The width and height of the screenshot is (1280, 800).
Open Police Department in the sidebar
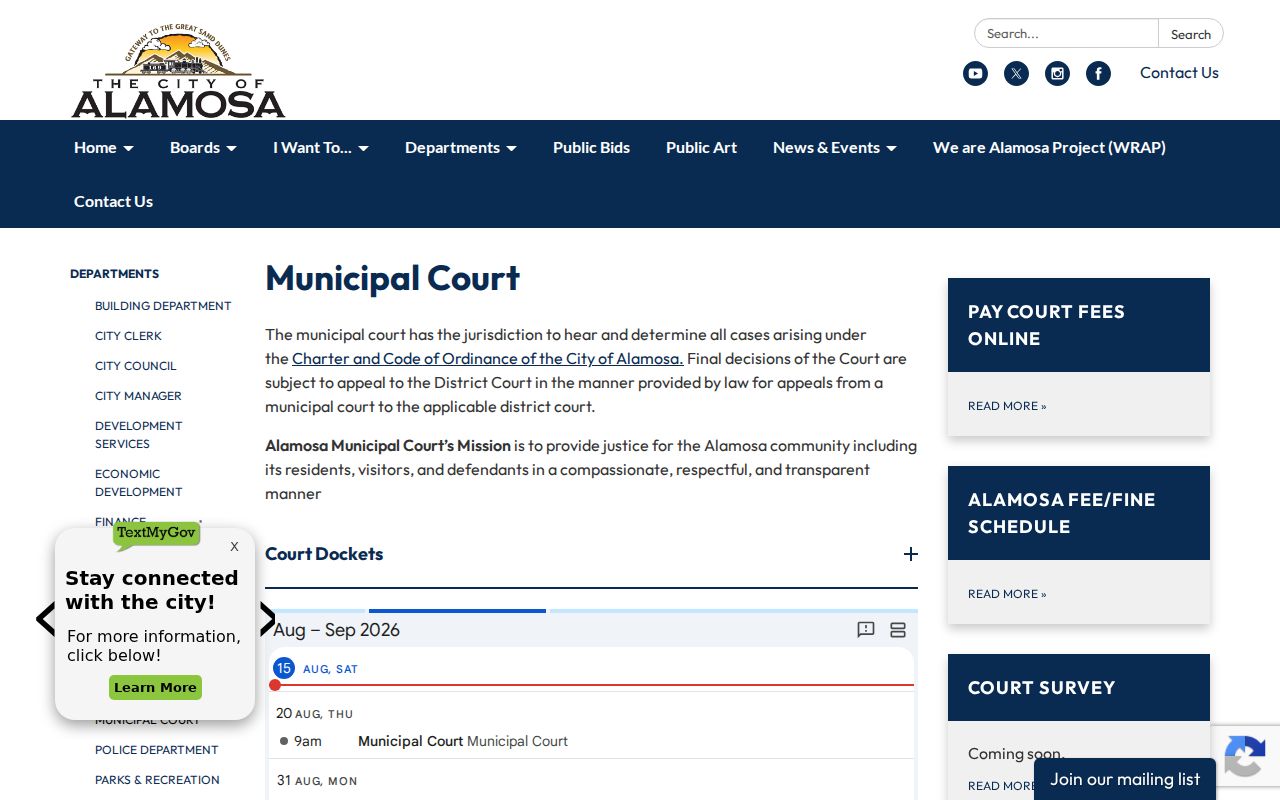pos(156,750)
